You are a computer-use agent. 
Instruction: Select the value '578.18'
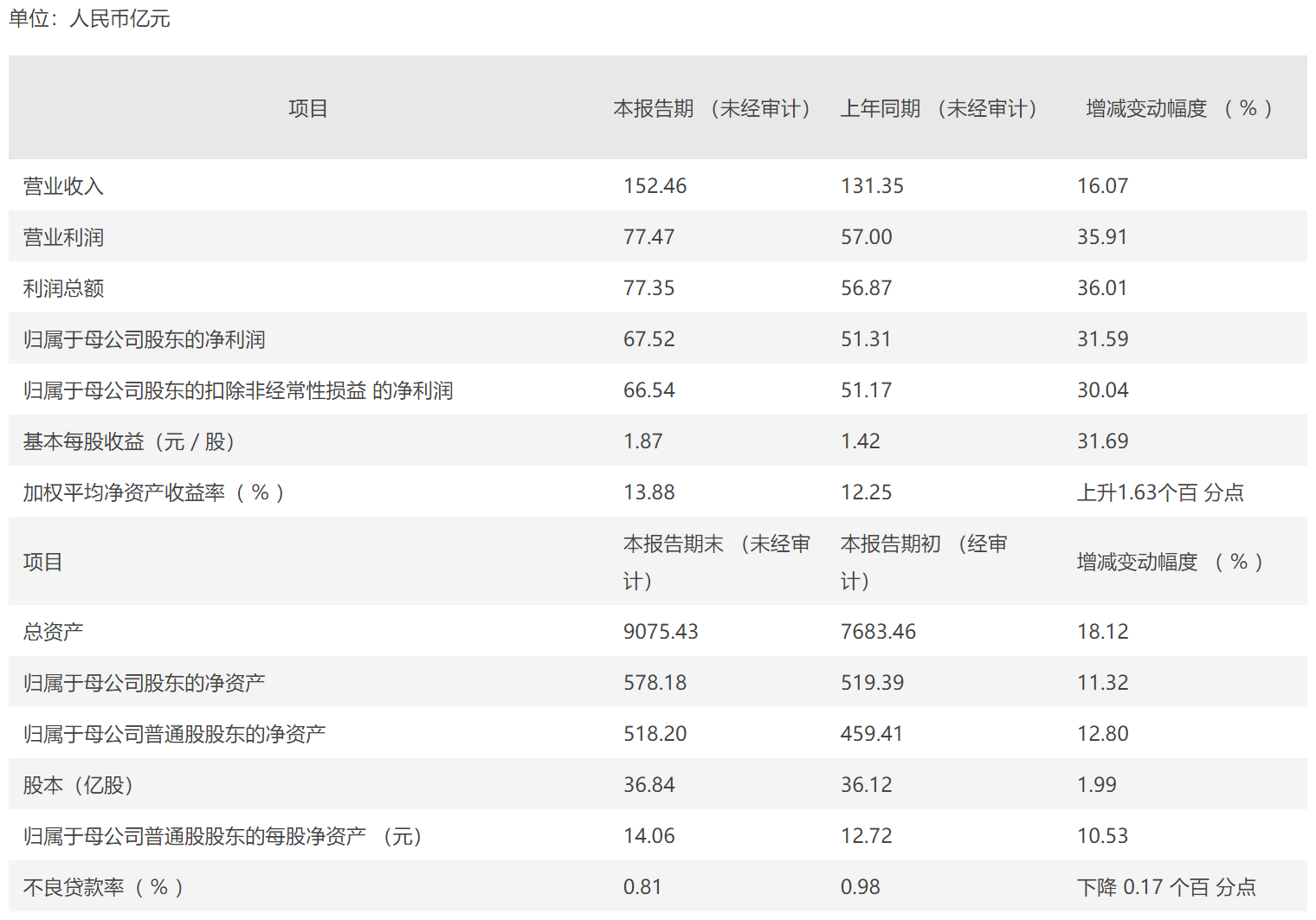pyautogui.click(x=655, y=683)
